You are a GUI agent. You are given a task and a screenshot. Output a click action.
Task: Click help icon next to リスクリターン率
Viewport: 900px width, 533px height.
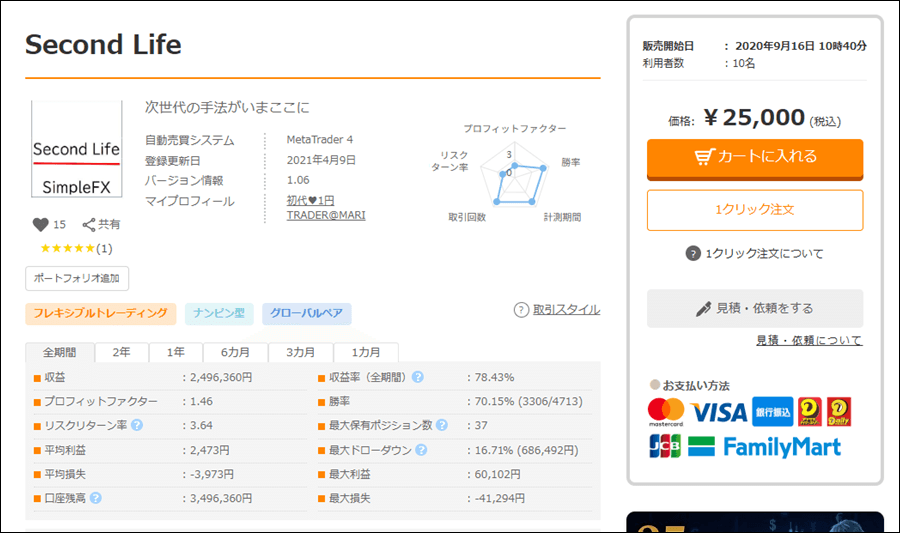136,425
